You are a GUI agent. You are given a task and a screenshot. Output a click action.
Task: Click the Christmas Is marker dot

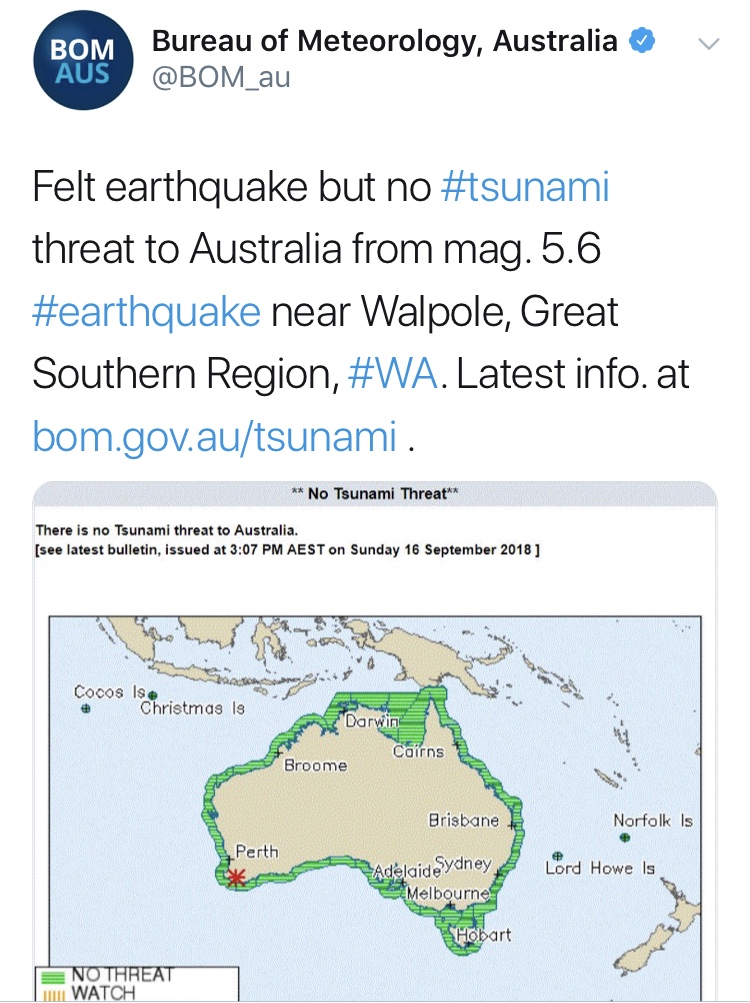[x=152, y=695]
